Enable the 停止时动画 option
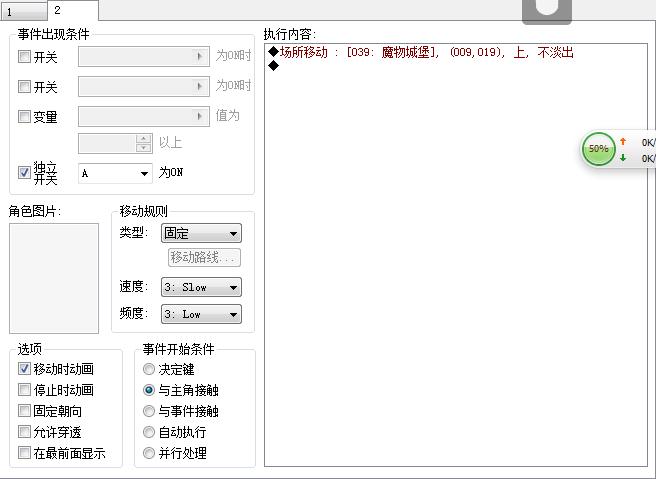Viewport: 656px width, 479px height. point(24,389)
